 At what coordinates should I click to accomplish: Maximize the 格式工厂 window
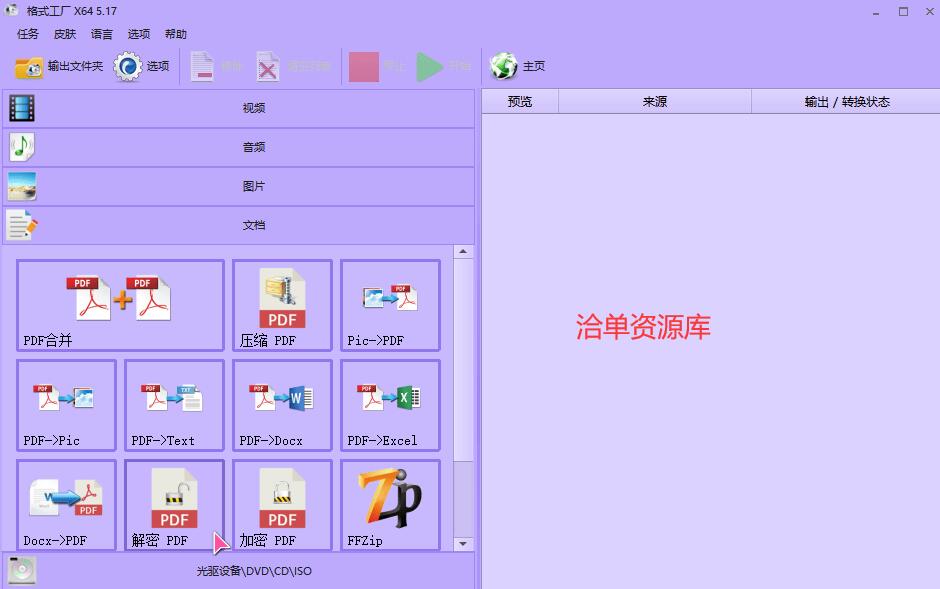coord(903,11)
